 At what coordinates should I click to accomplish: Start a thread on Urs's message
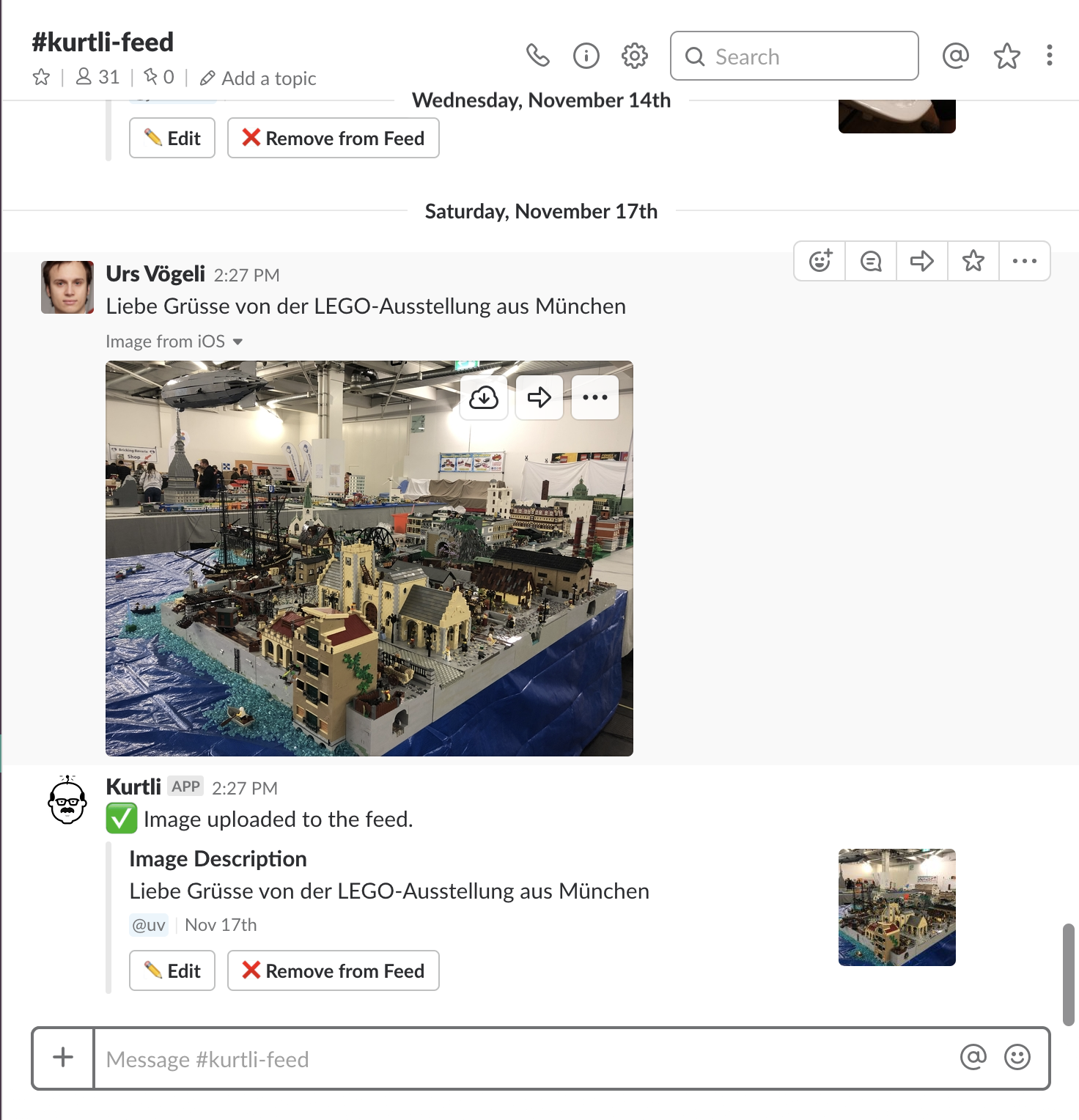[x=871, y=261]
